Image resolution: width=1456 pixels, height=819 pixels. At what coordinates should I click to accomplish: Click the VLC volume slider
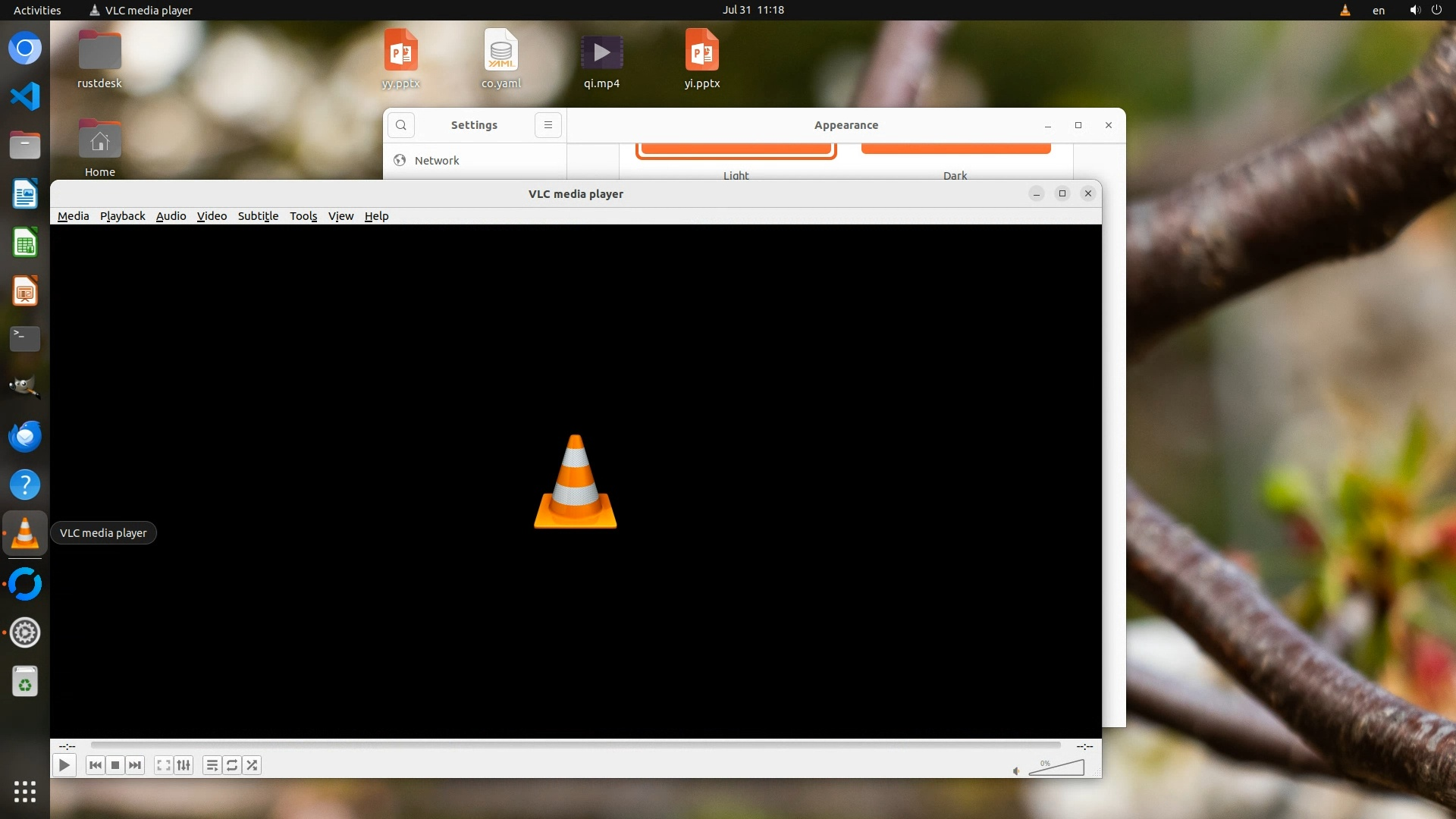pos(1057,769)
